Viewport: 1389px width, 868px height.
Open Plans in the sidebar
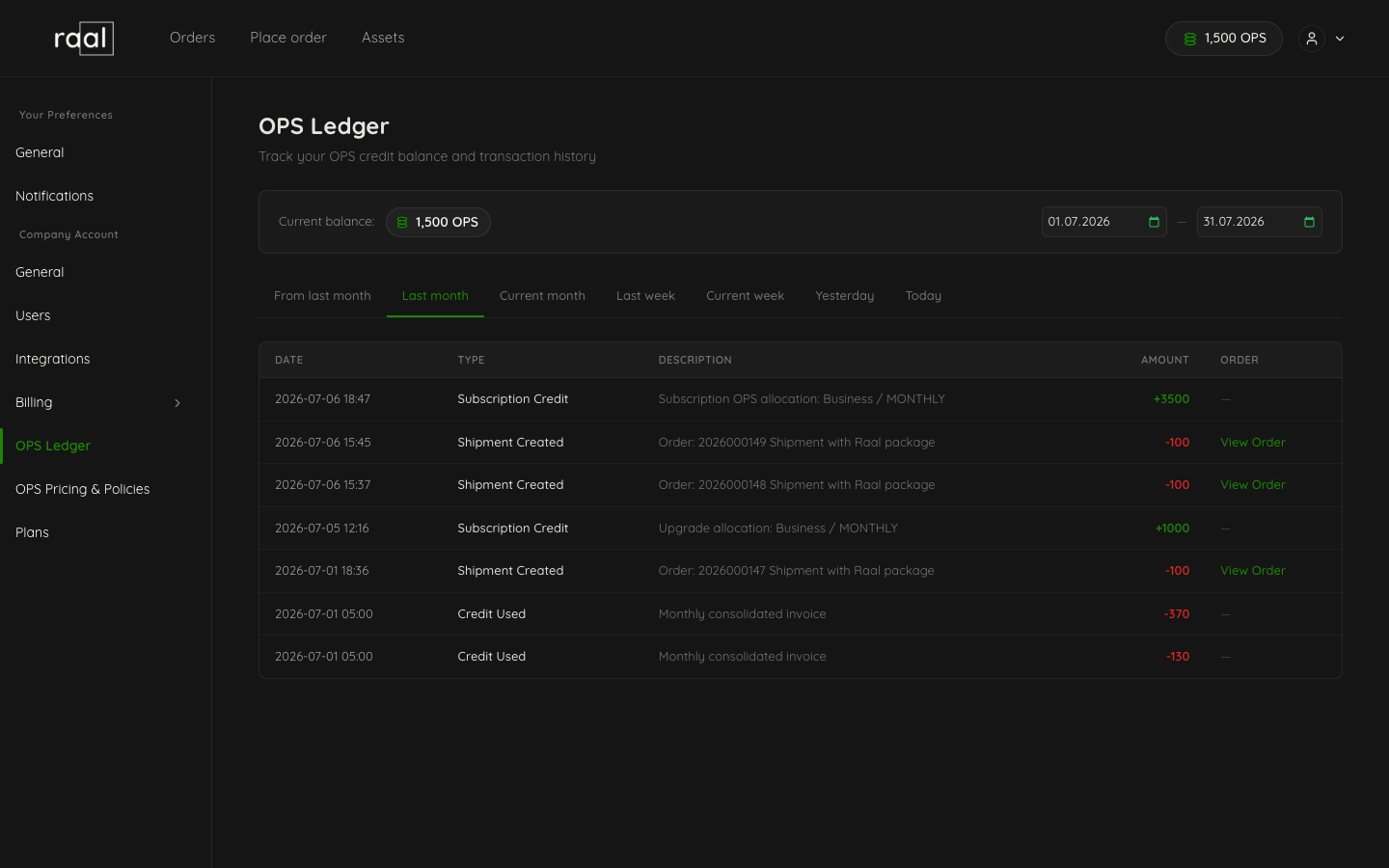[32, 532]
